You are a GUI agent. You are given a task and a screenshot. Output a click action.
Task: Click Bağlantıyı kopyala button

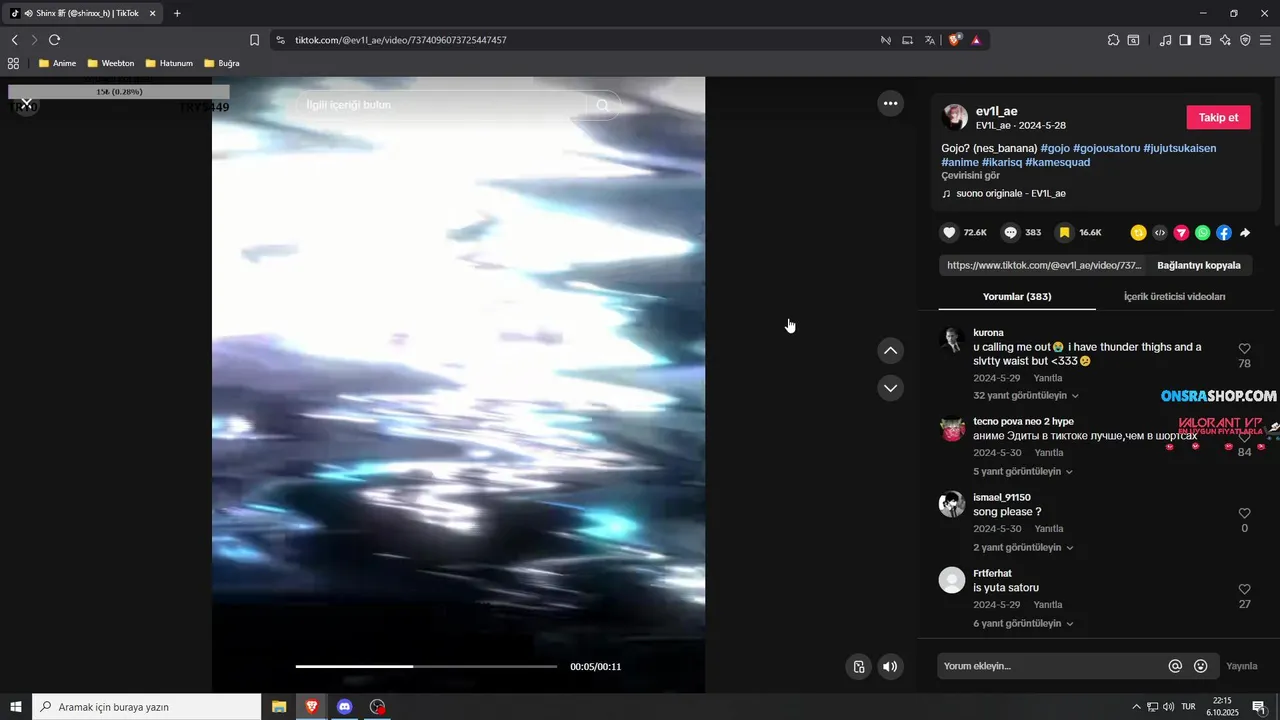click(x=1198, y=265)
